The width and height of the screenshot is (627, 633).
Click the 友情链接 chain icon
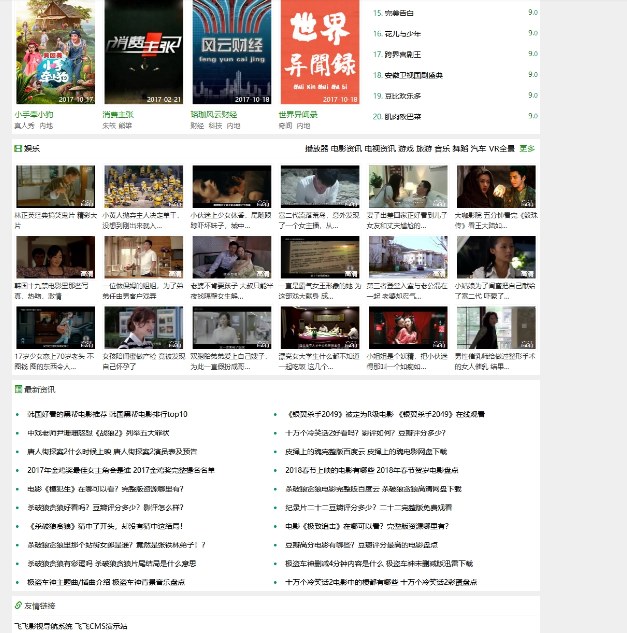click(18, 605)
